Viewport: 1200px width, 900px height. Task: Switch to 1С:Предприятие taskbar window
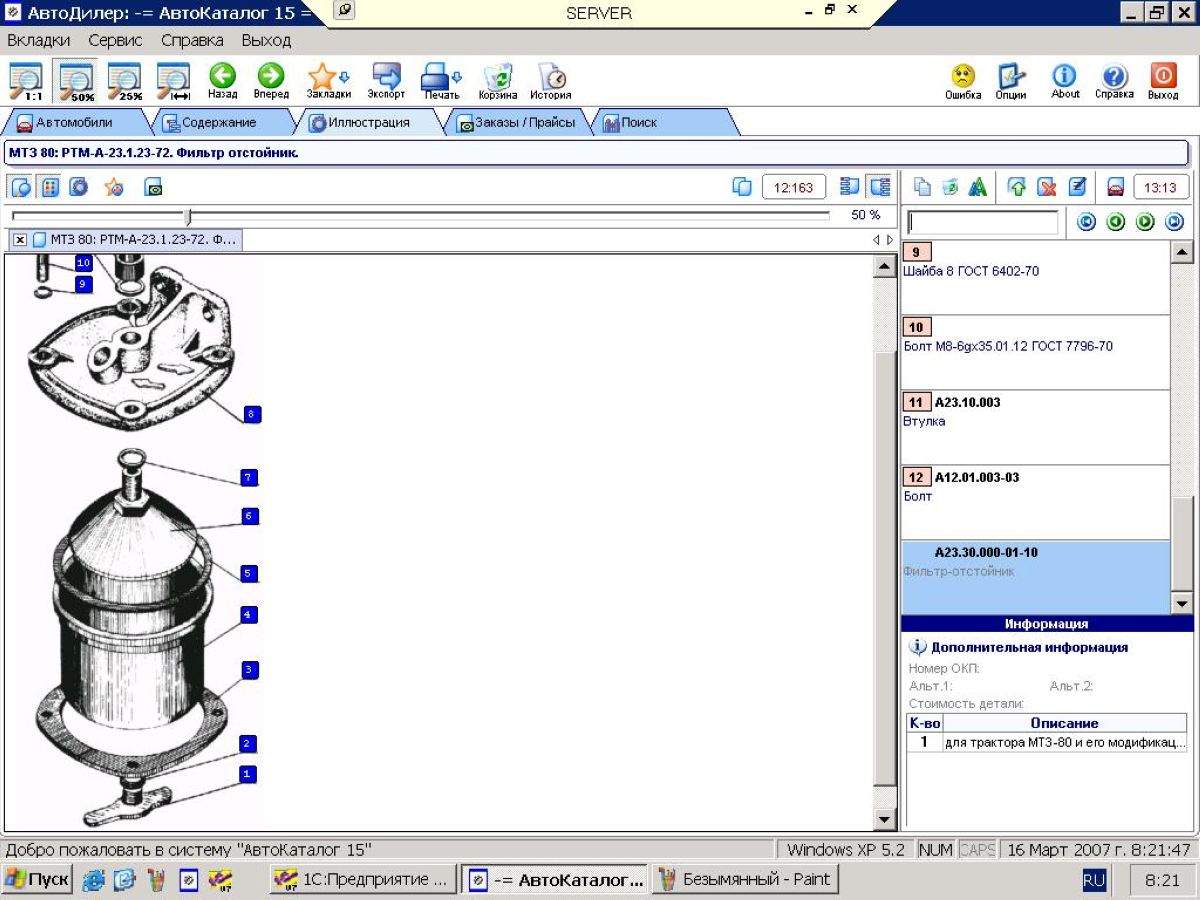362,880
